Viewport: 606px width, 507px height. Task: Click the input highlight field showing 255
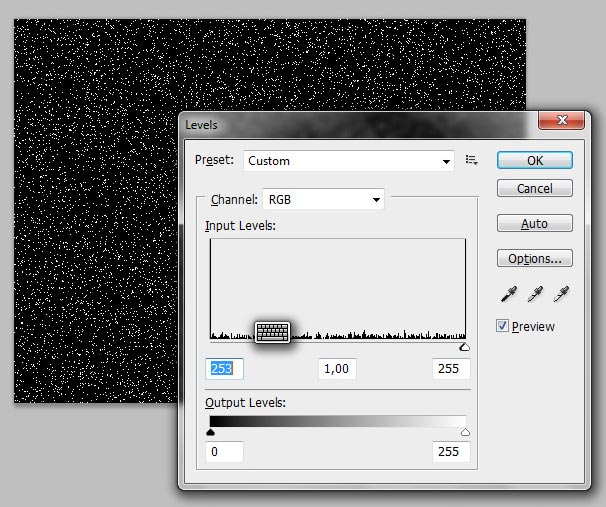coord(449,369)
